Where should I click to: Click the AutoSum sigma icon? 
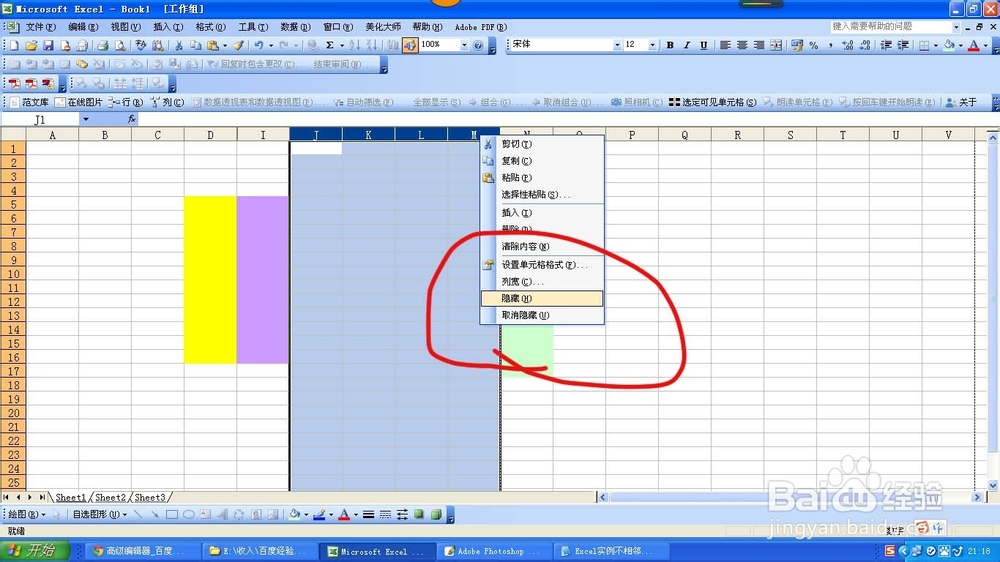pos(330,45)
